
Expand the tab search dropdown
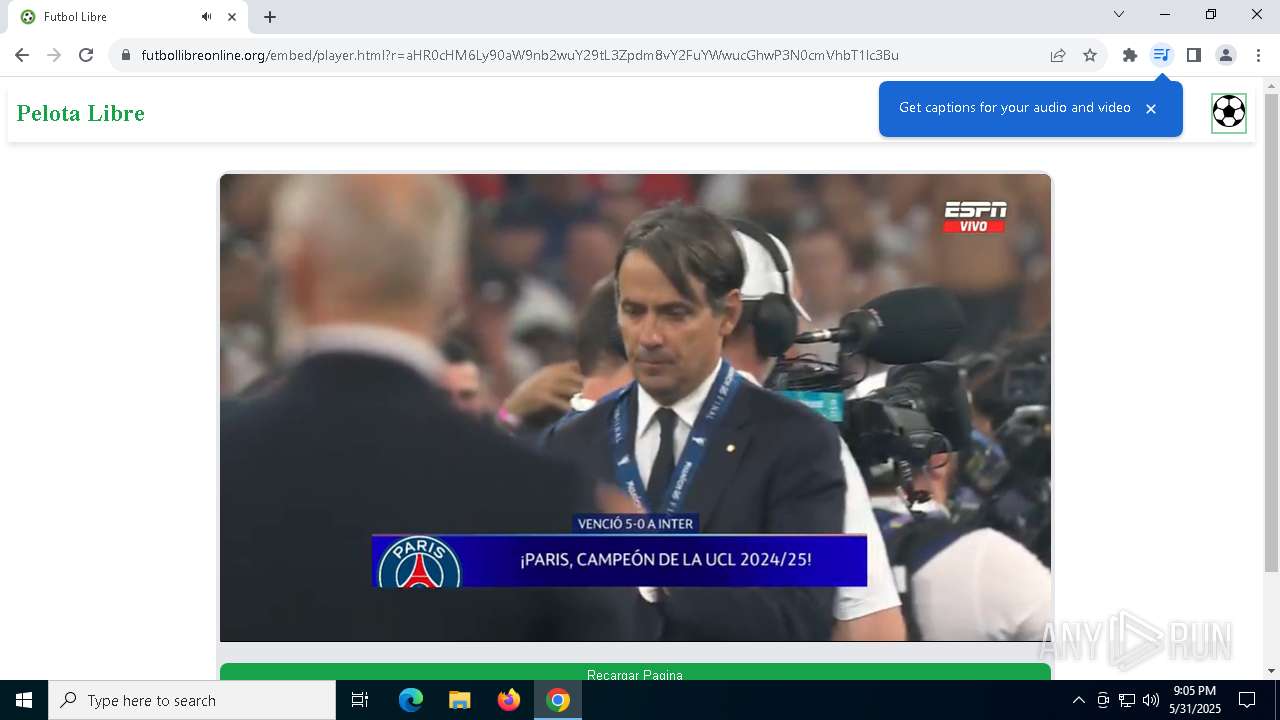click(x=1119, y=15)
